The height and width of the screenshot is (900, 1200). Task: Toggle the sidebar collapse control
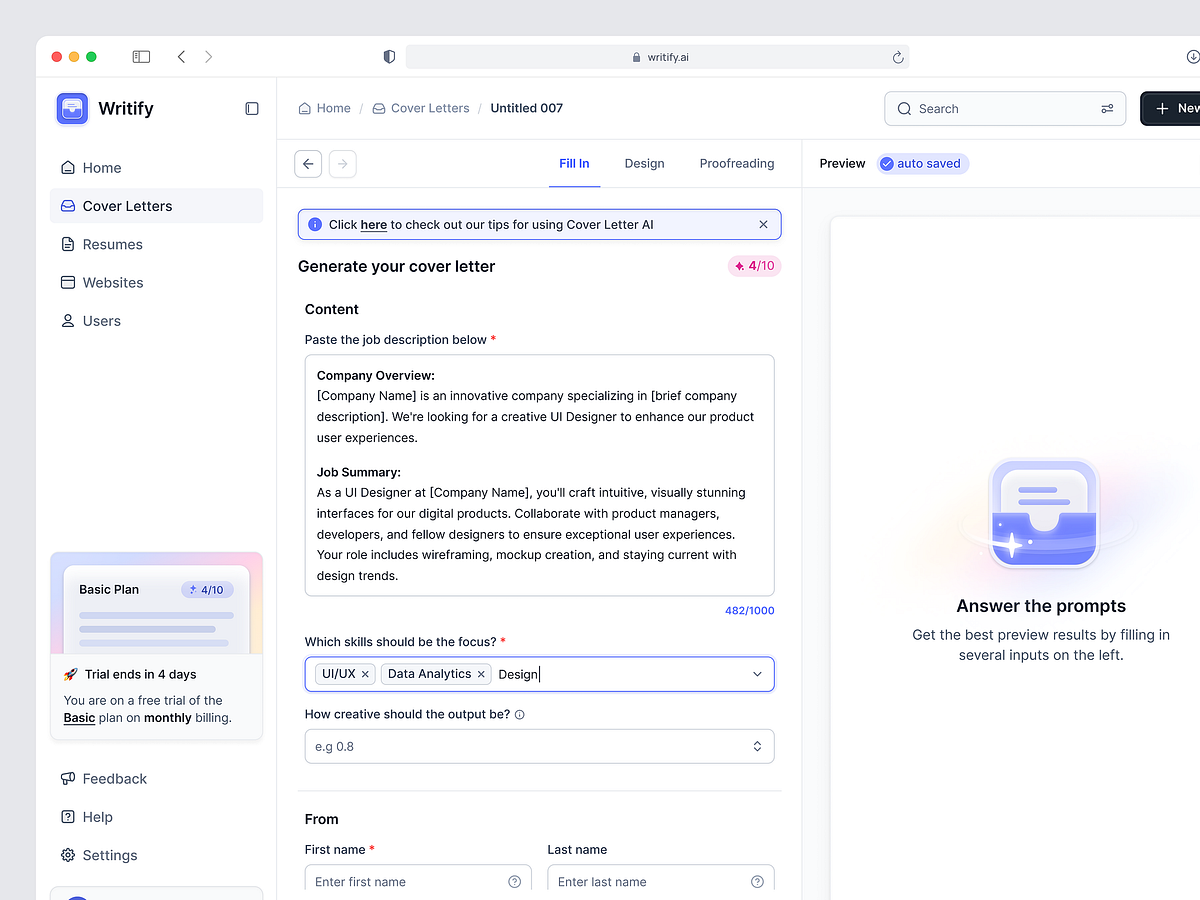[x=251, y=108]
